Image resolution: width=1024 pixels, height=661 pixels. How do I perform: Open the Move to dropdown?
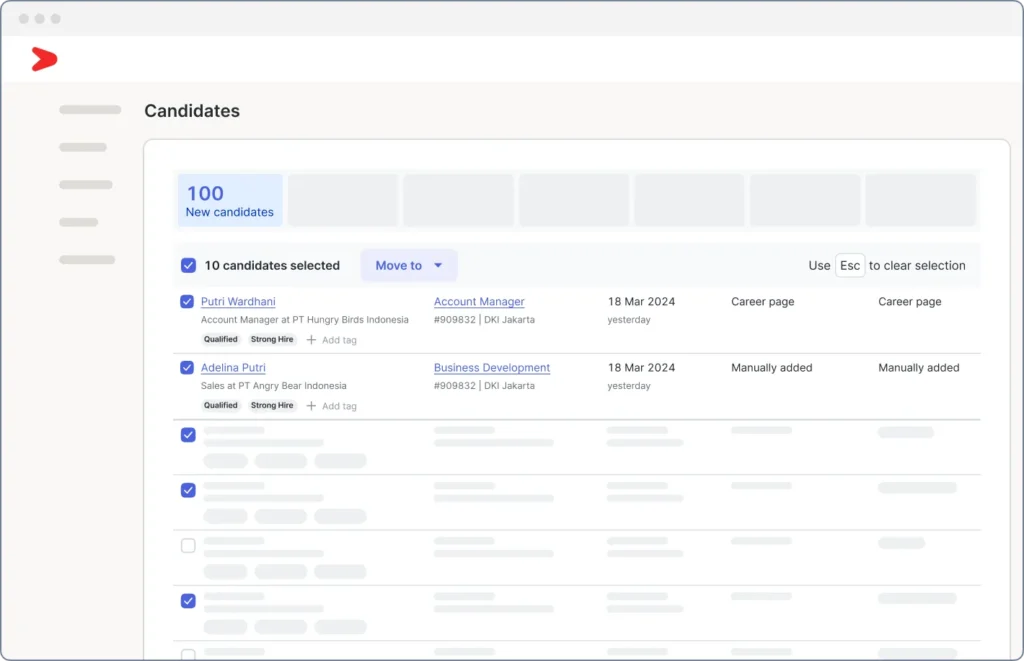[x=399, y=266]
